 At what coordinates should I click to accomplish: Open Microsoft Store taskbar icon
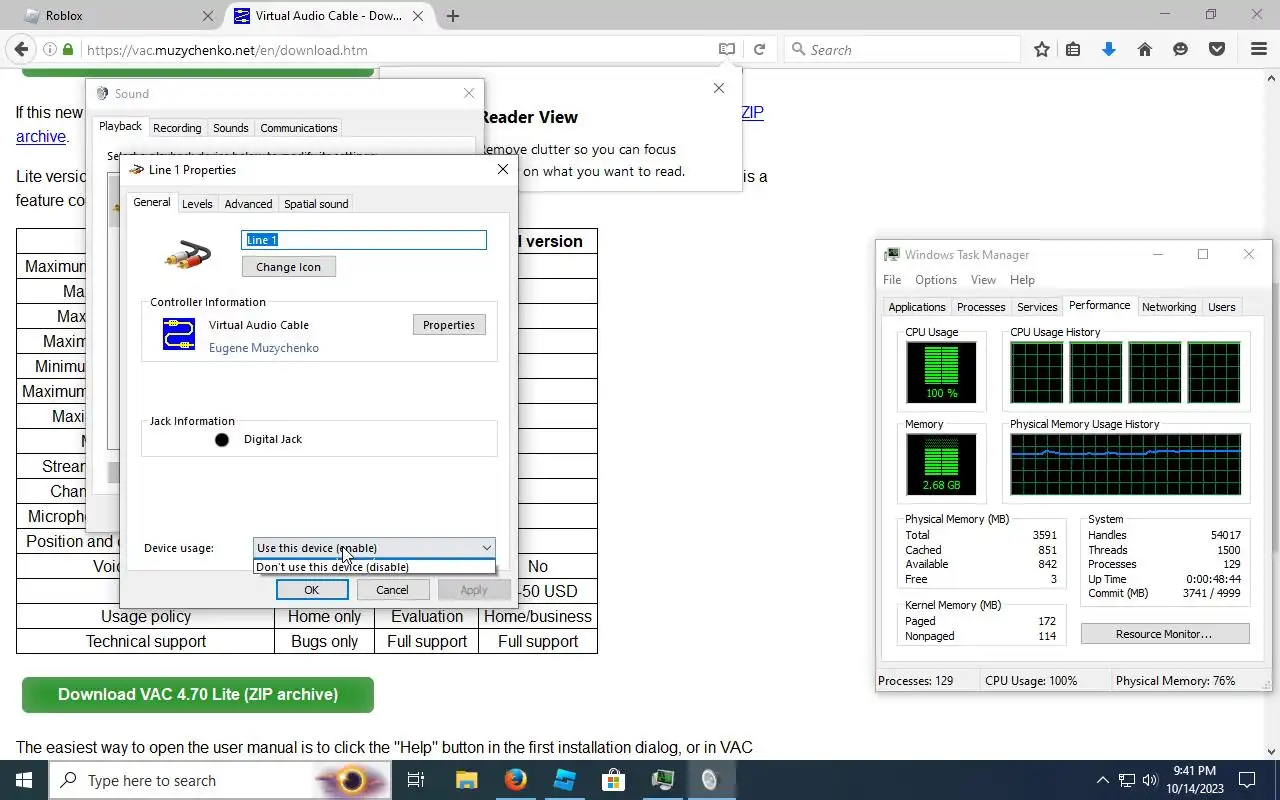[613, 780]
